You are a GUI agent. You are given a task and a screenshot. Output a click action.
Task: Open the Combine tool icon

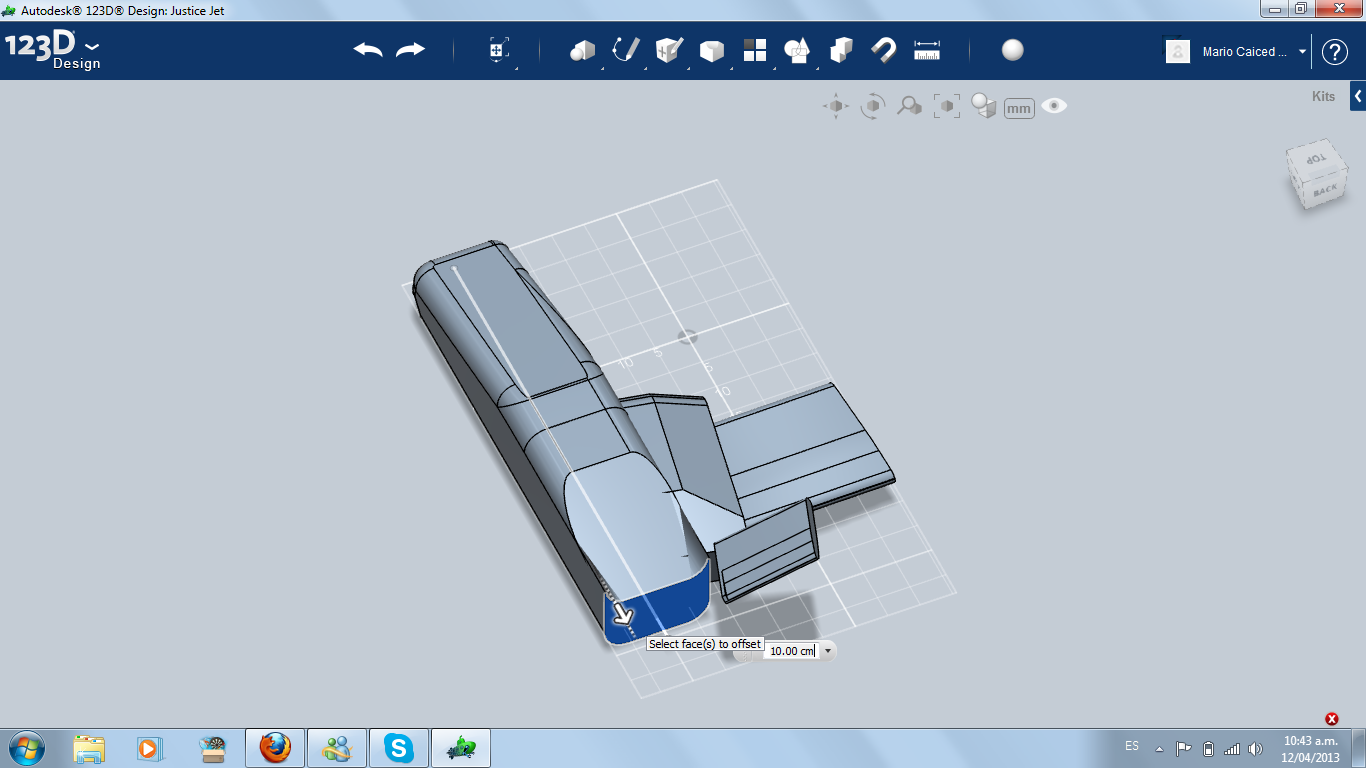click(x=841, y=50)
